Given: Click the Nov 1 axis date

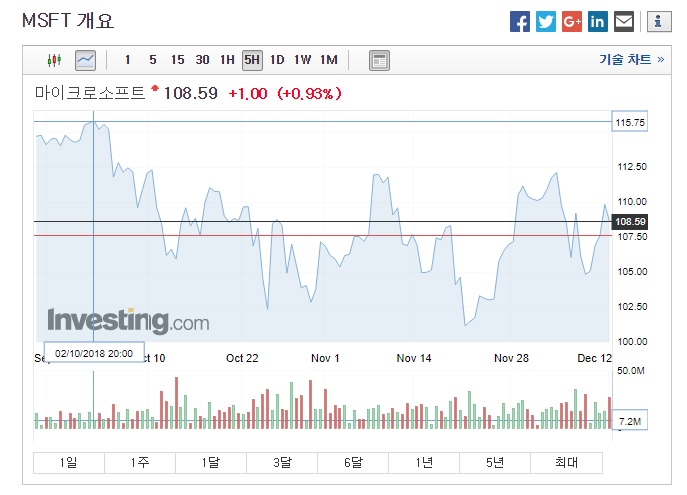Looking at the screenshot, I should (325, 358).
